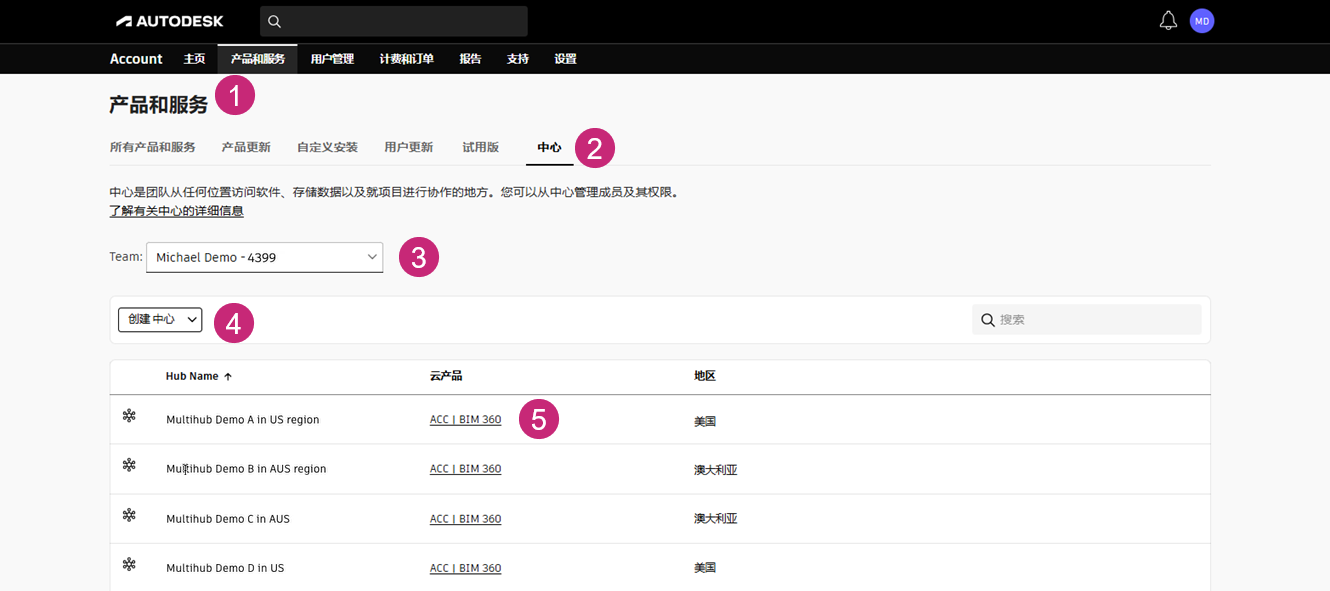This screenshot has width=1330, height=591.
Task: Select 产品和服务 in top navigation
Action: (258, 59)
